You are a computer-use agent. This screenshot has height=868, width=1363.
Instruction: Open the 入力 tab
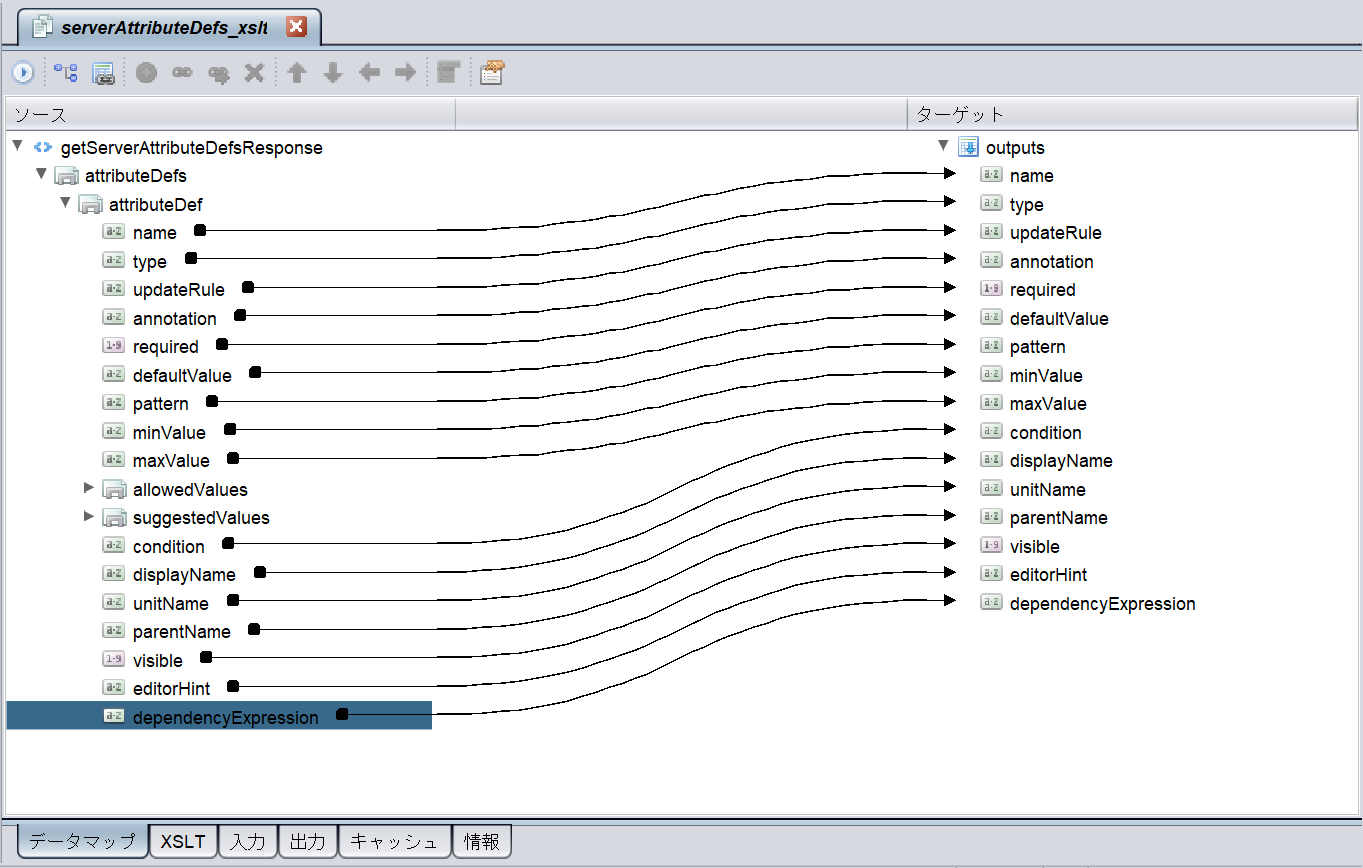pyautogui.click(x=247, y=841)
